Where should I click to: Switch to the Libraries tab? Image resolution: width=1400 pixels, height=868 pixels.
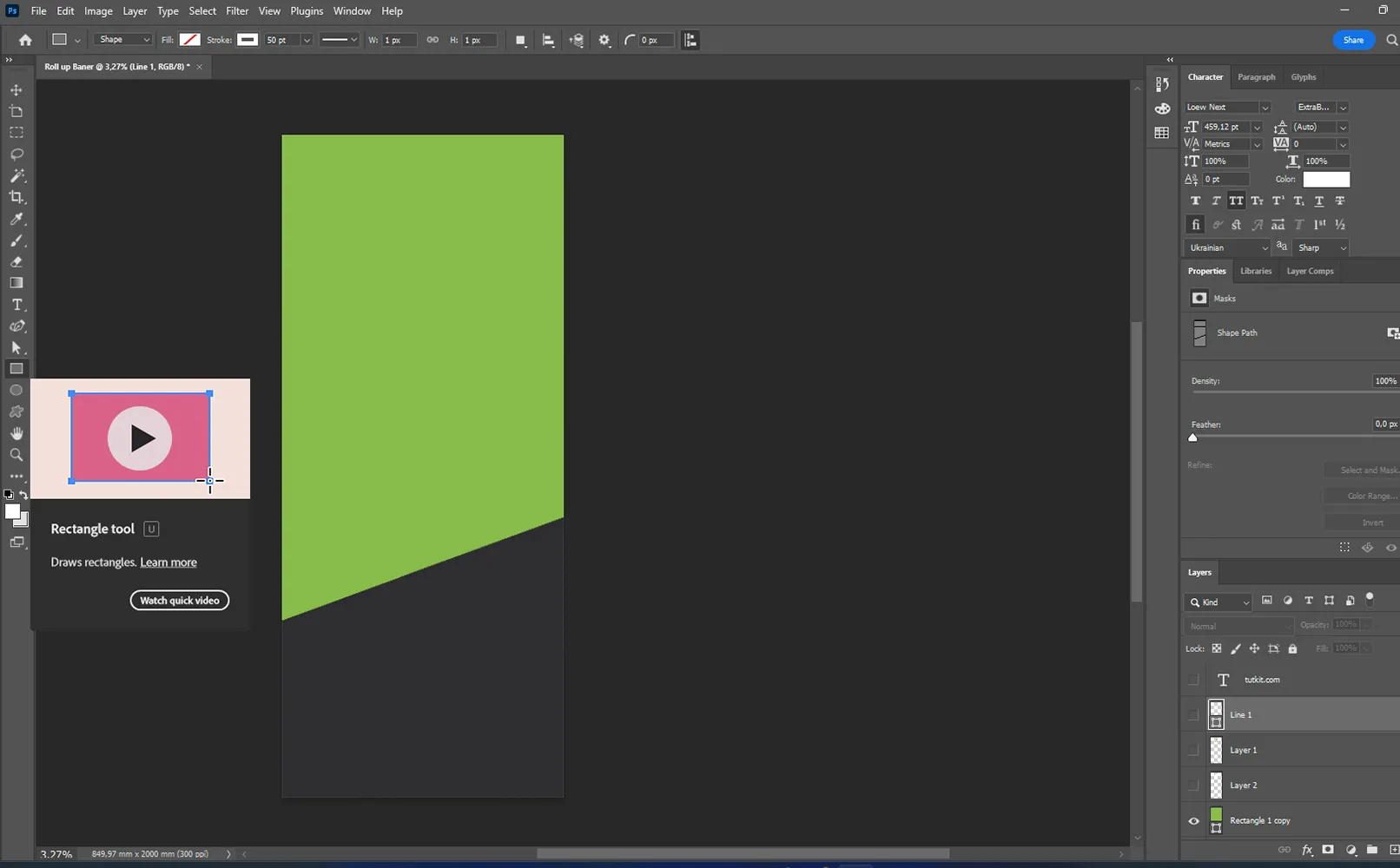[x=1255, y=272]
